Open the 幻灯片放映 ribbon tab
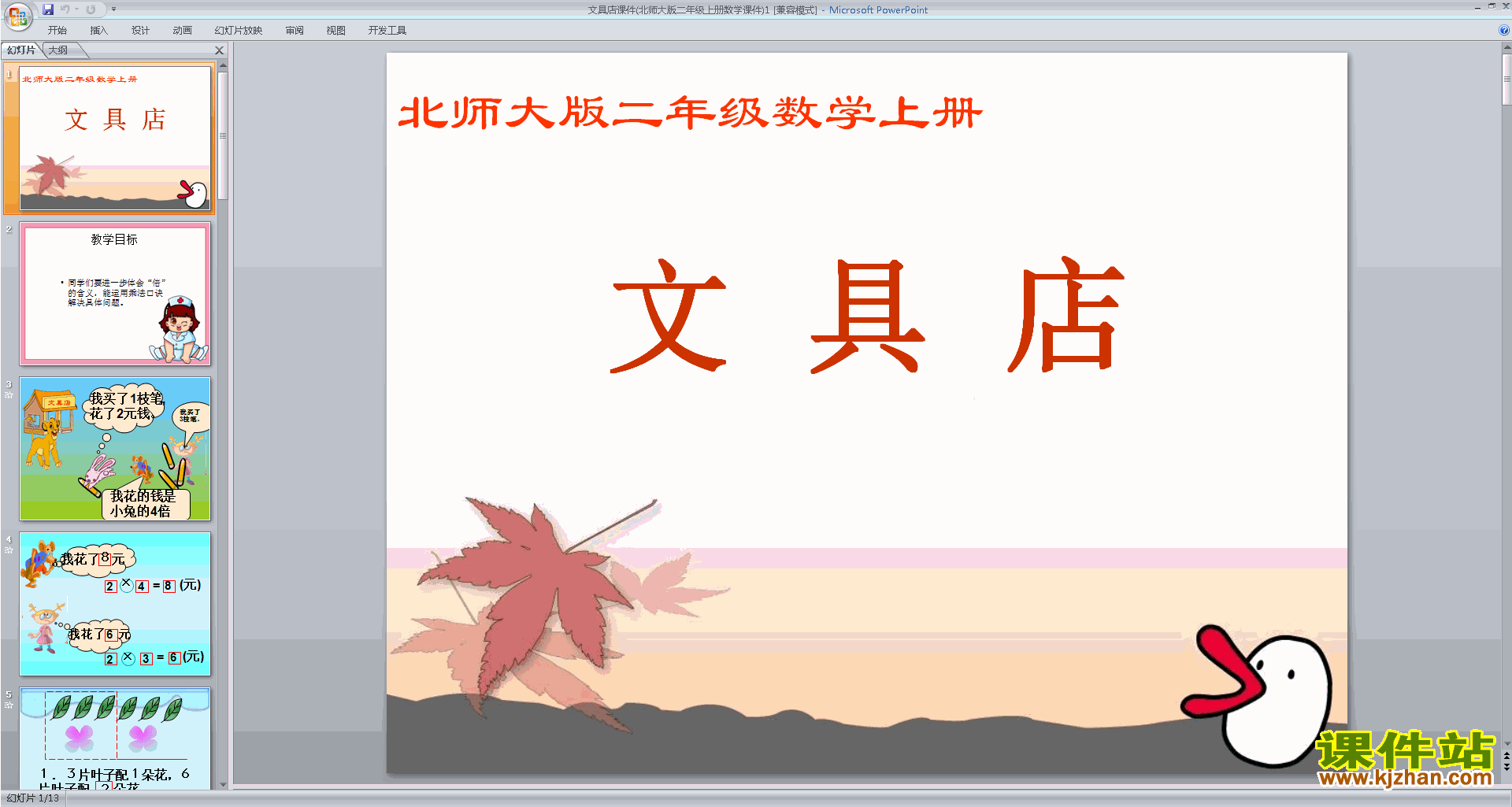 point(239,31)
